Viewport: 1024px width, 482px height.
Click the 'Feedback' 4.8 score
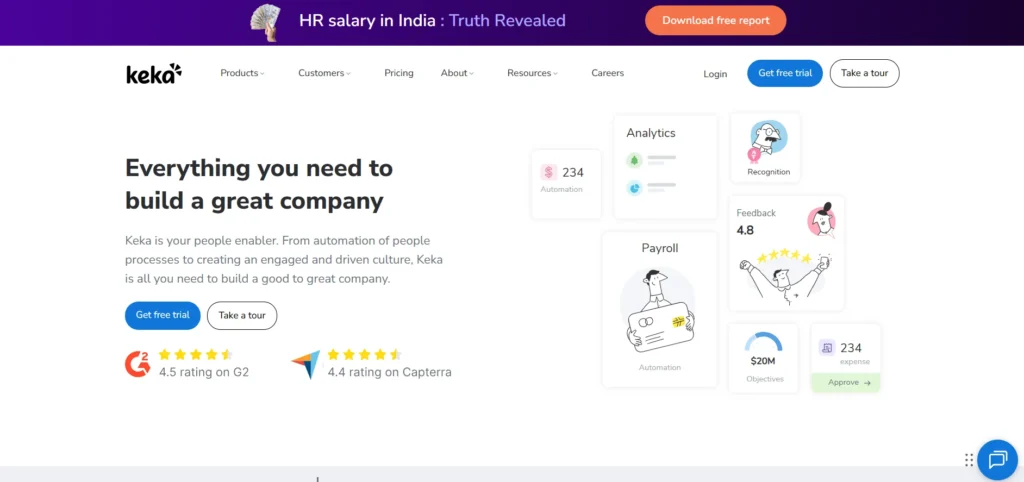[x=745, y=230]
